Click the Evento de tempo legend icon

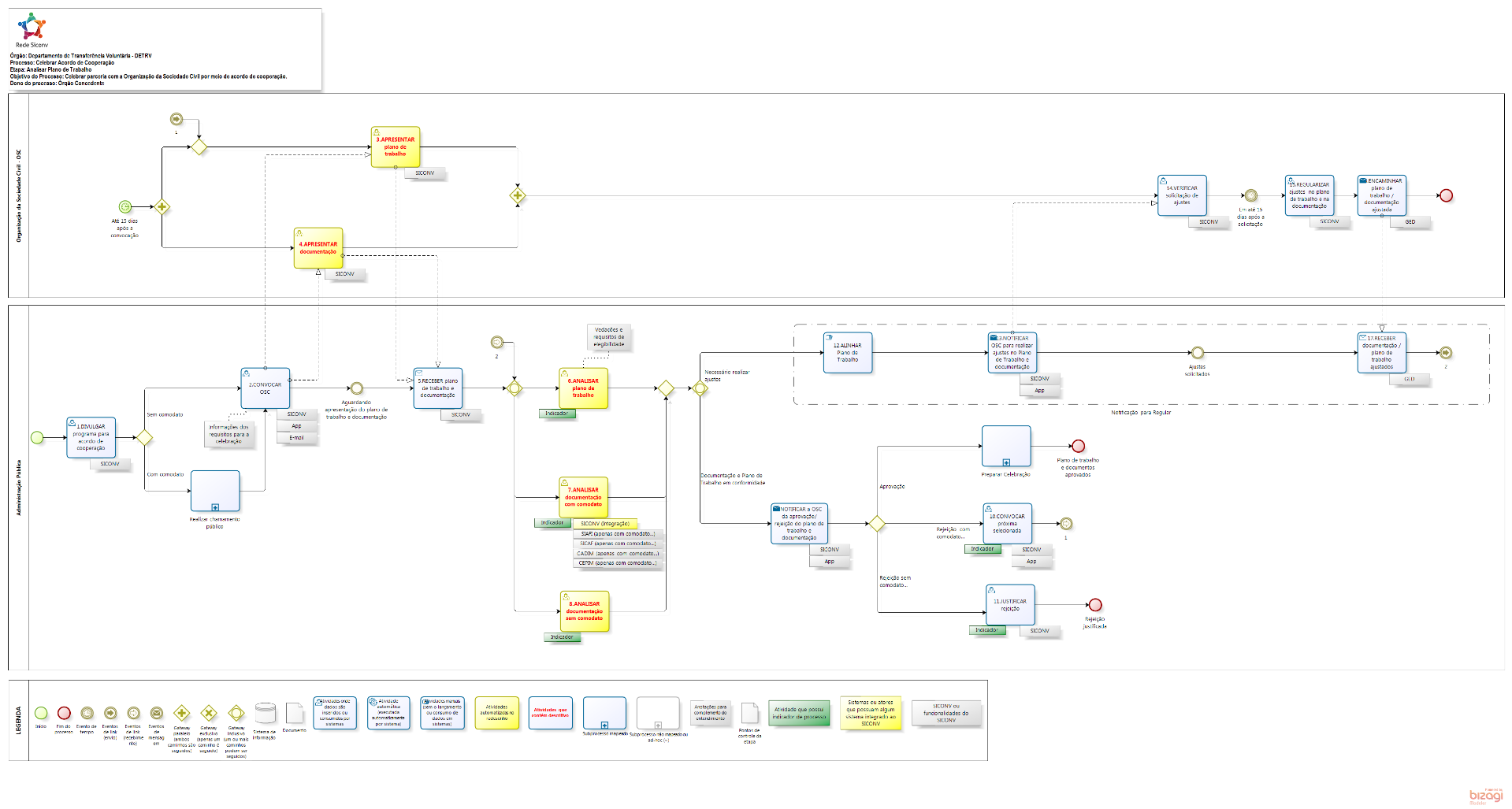[x=87, y=713]
